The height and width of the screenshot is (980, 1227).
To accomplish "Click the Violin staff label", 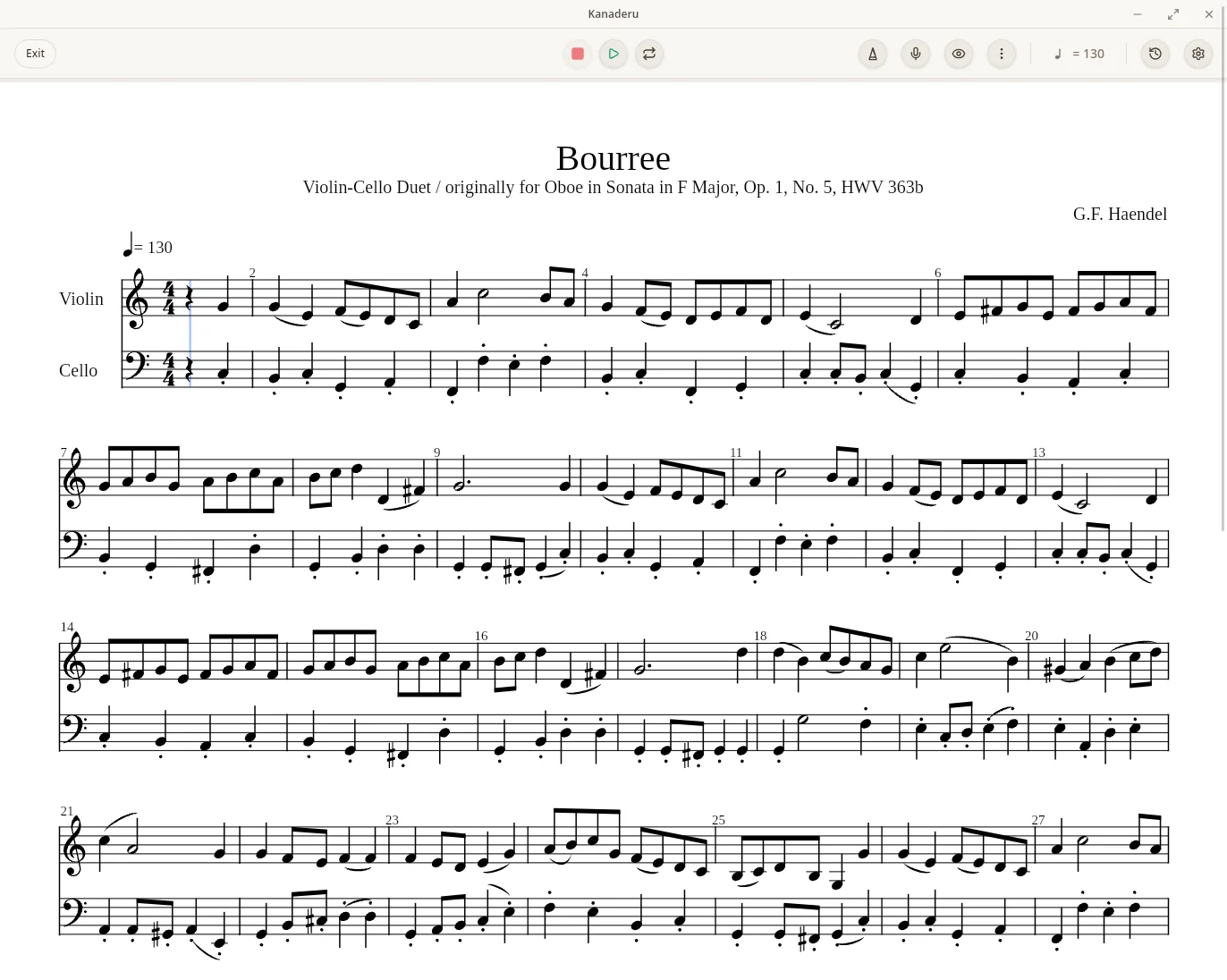I will point(81,299).
